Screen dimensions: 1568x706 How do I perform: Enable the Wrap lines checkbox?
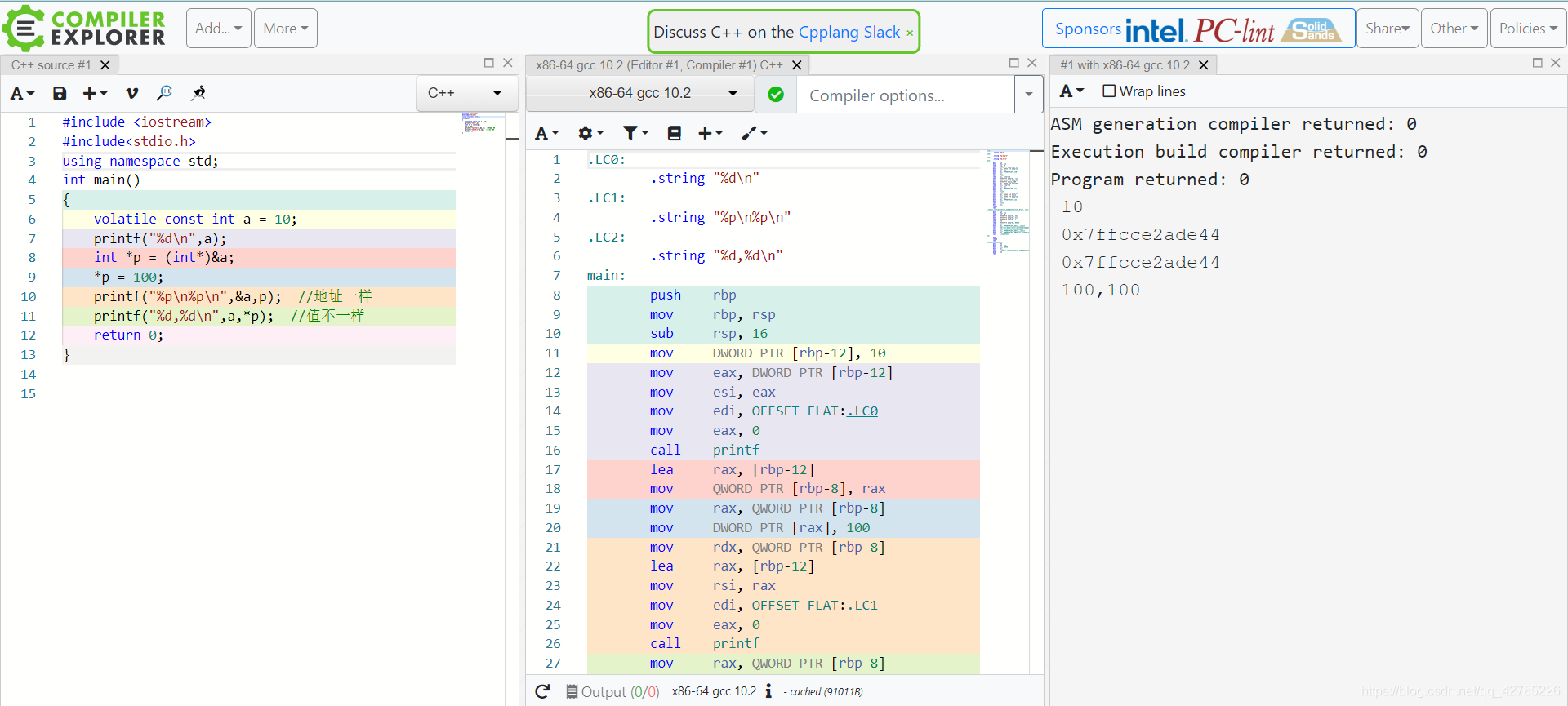click(x=1109, y=91)
